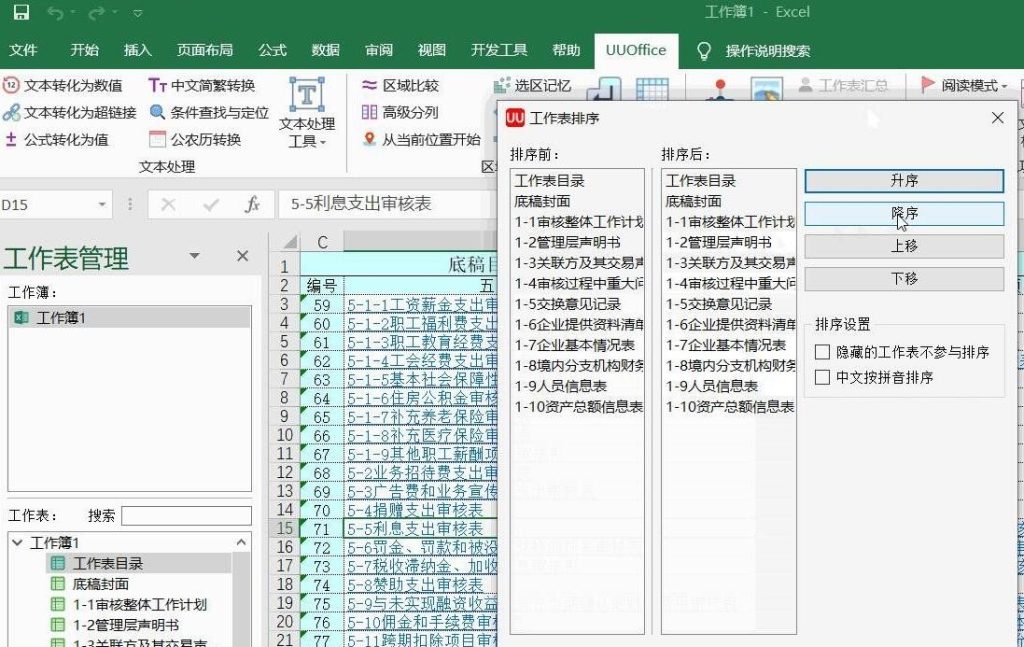Select 底稿封面 in the 排序后 list
1024x647 pixels.
pyautogui.click(x=729, y=201)
